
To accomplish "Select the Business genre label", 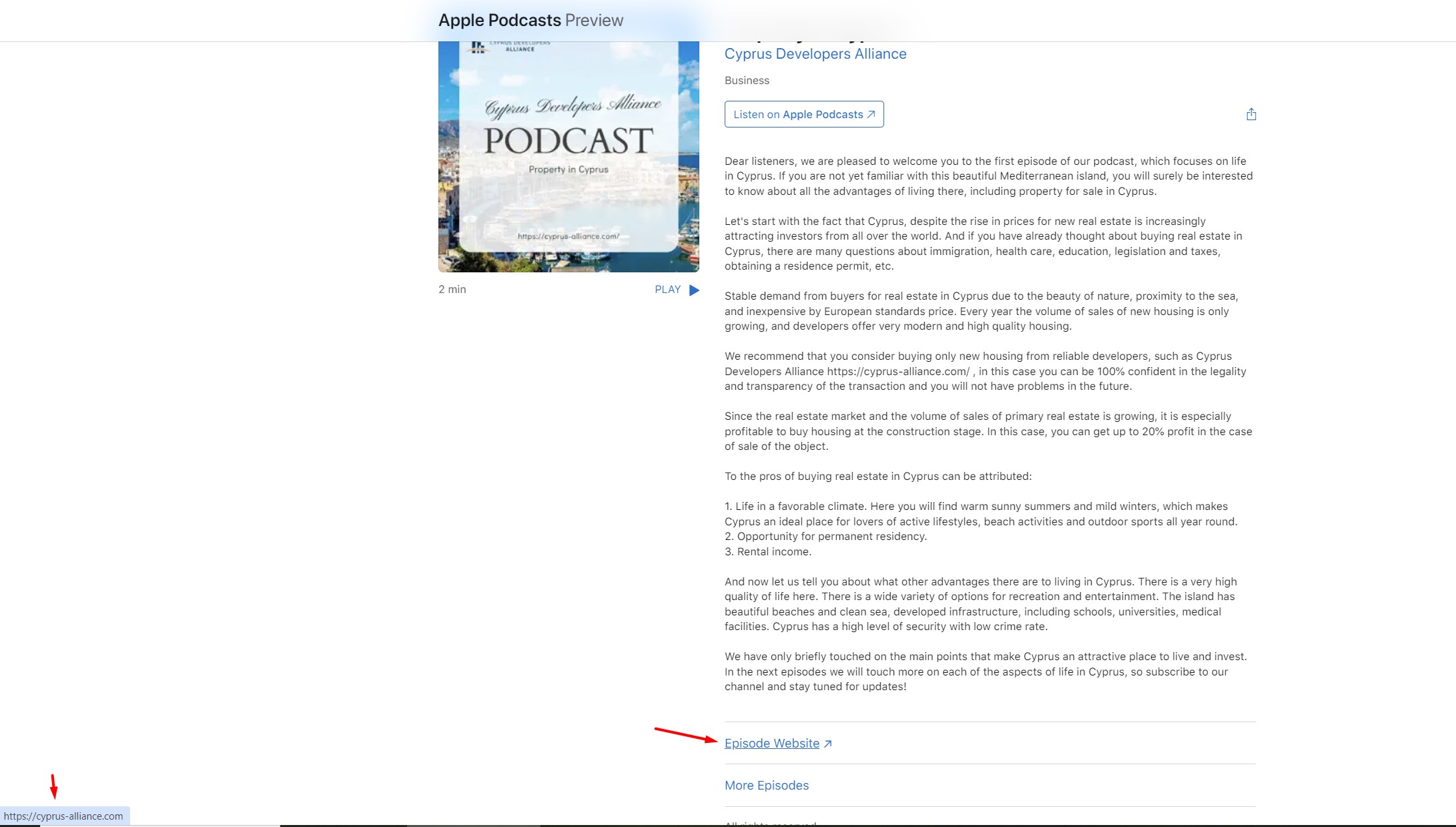I will (x=746, y=80).
